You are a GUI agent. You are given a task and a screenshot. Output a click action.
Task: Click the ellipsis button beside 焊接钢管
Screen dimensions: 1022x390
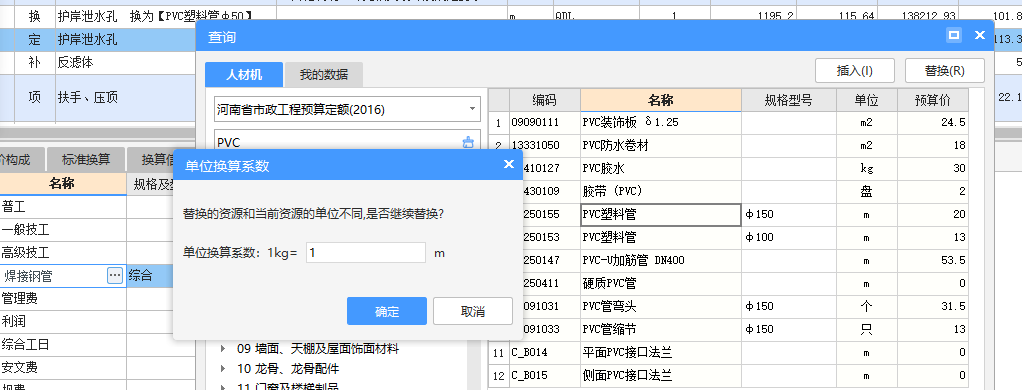[x=115, y=276]
